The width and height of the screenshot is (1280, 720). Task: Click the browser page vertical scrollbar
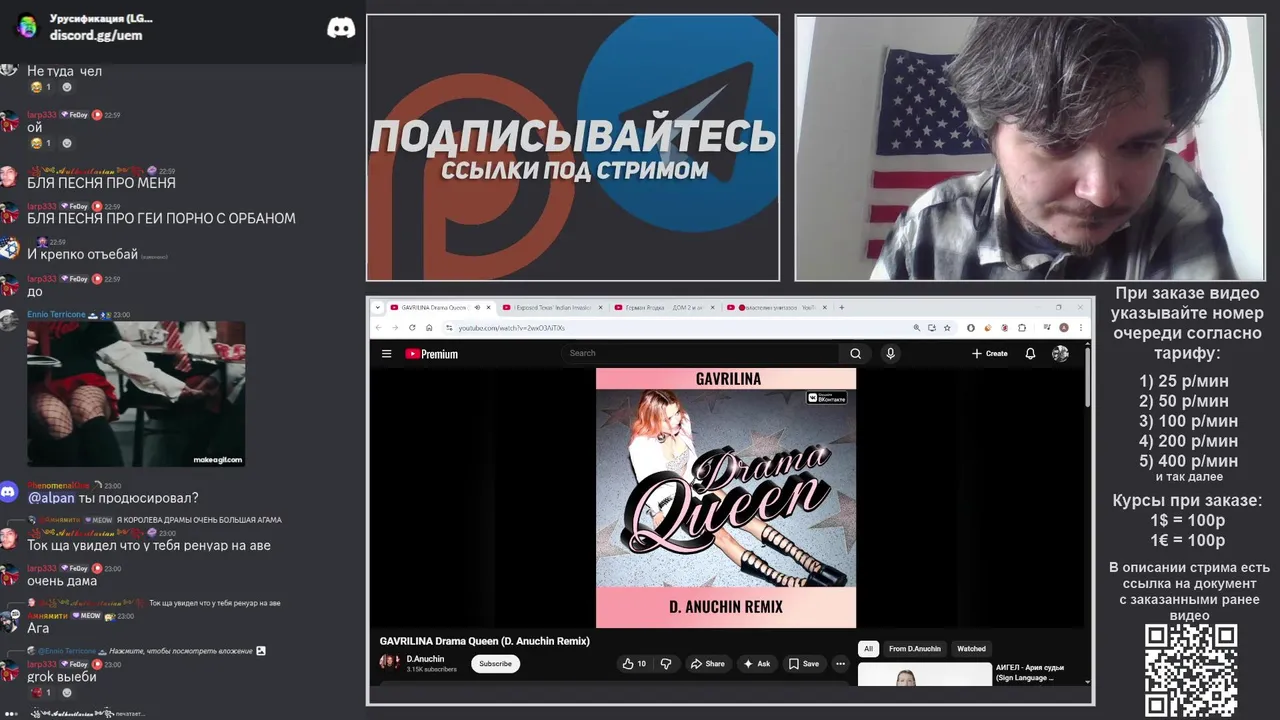tap(1087, 378)
